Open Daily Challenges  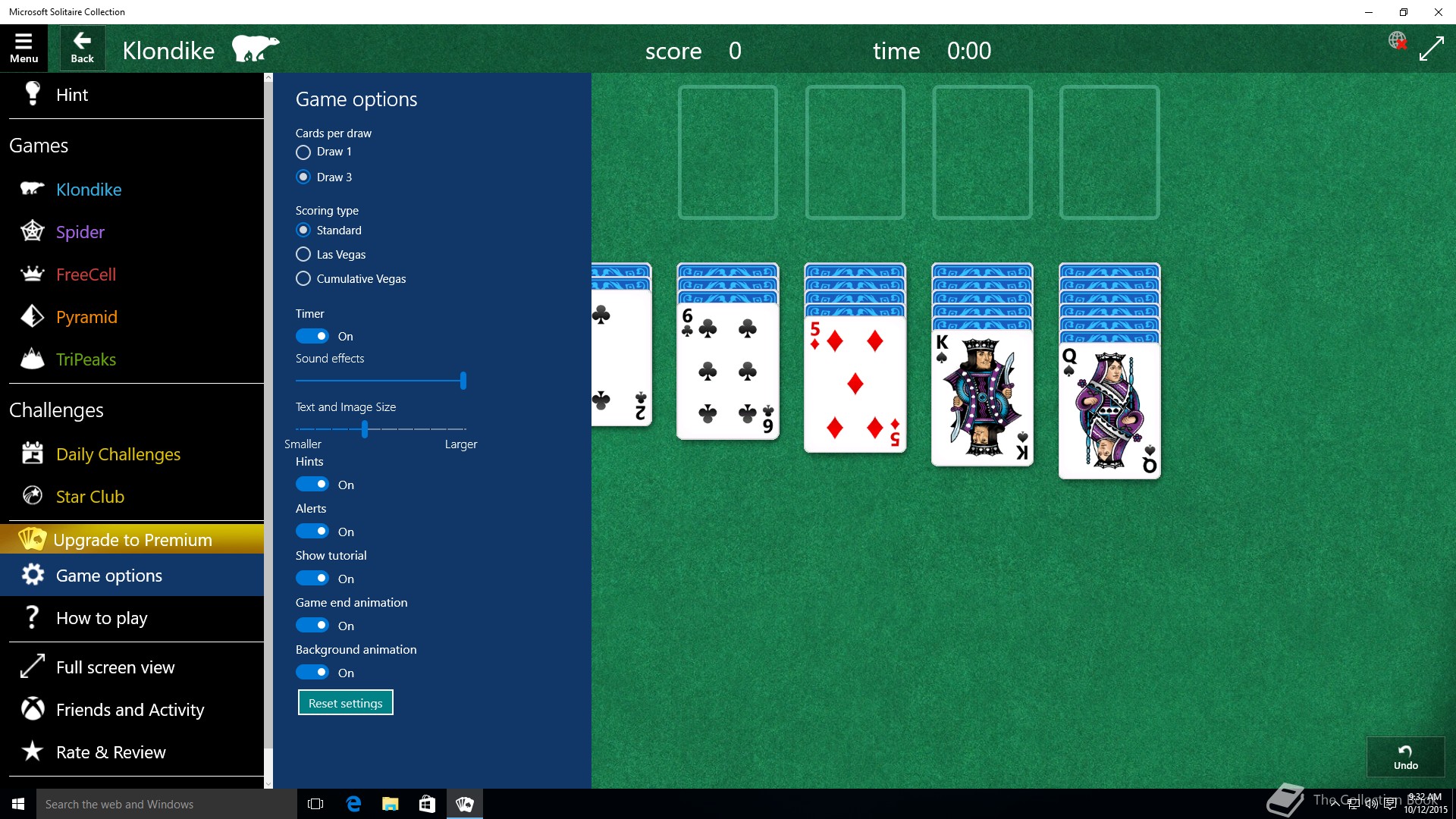(132, 454)
